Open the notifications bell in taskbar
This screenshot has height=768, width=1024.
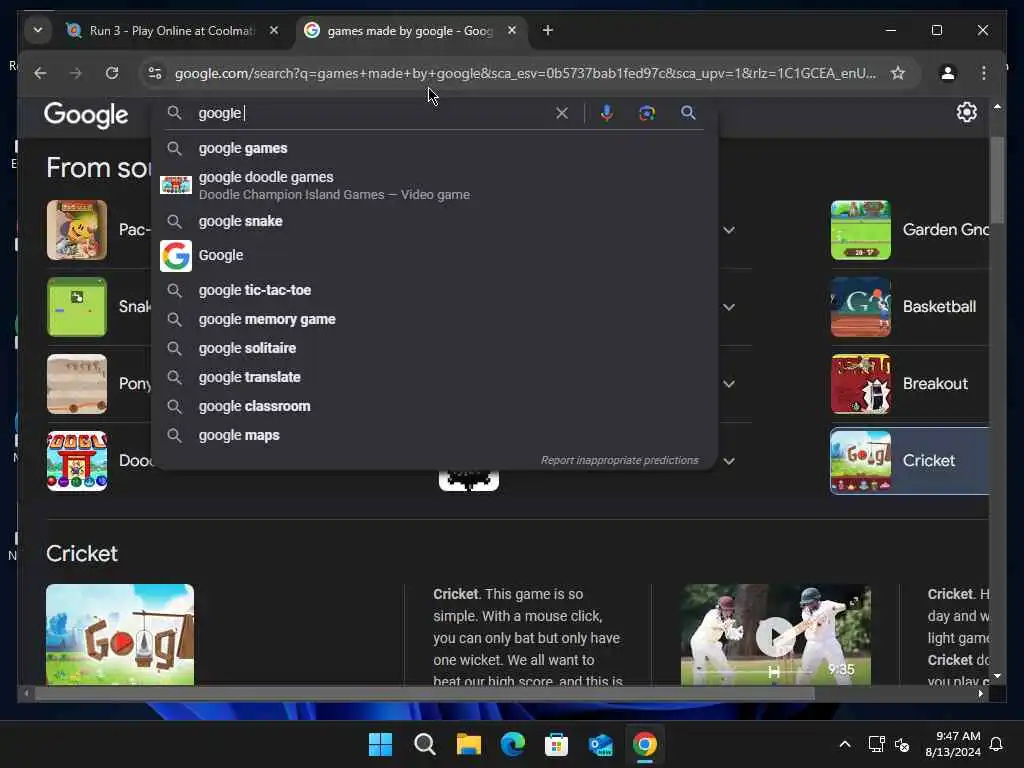pyautogui.click(x=996, y=744)
